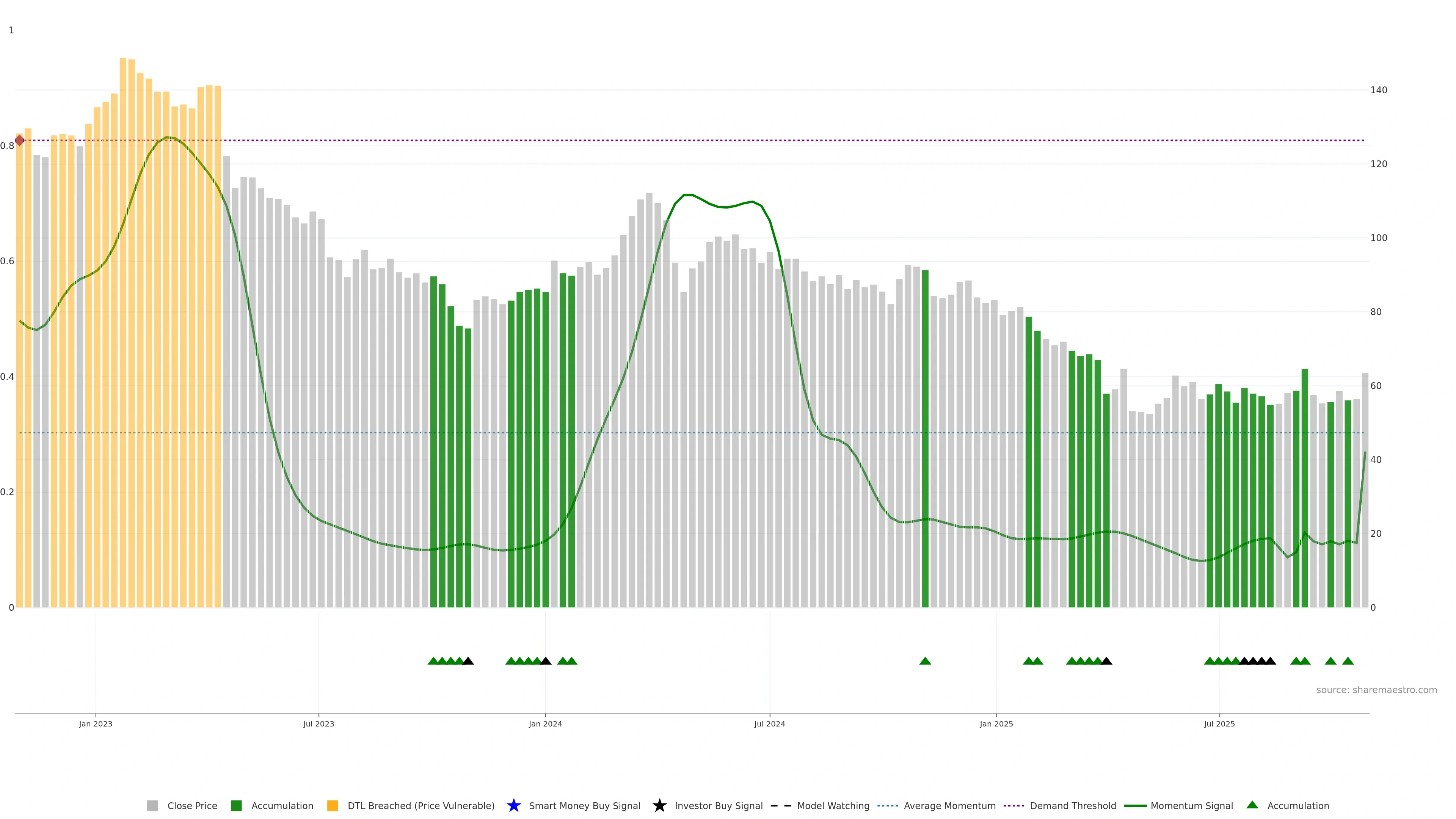The image size is (1456, 819).
Task: Click the rightmost green accumulation triangle marker
Action: tap(1348, 661)
